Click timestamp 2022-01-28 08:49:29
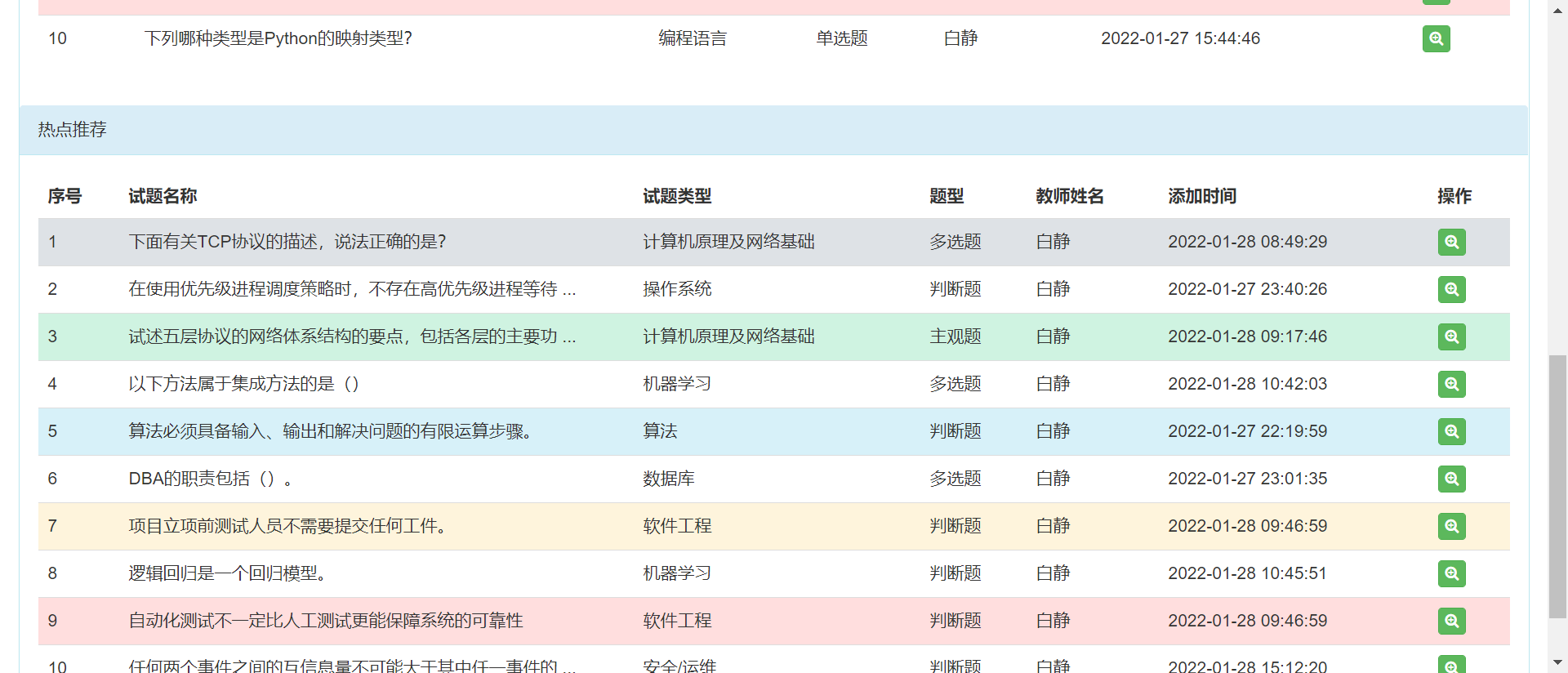Screen dimensions: 1568x673 [1248, 242]
